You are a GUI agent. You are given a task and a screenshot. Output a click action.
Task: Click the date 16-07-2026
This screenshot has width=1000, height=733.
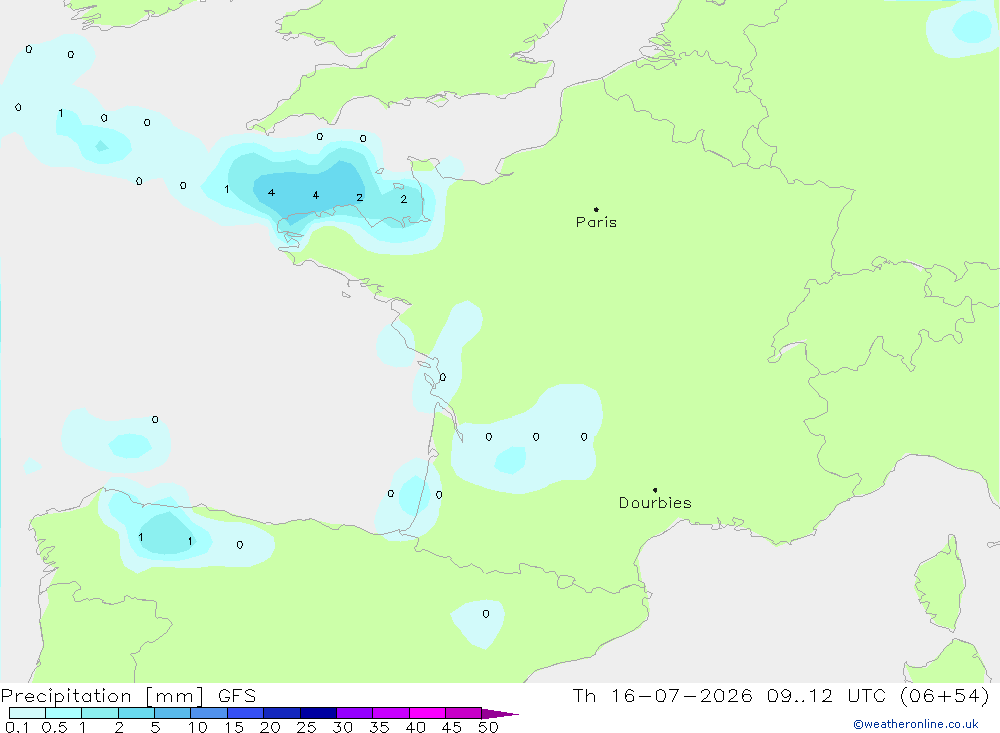[x=681, y=695]
